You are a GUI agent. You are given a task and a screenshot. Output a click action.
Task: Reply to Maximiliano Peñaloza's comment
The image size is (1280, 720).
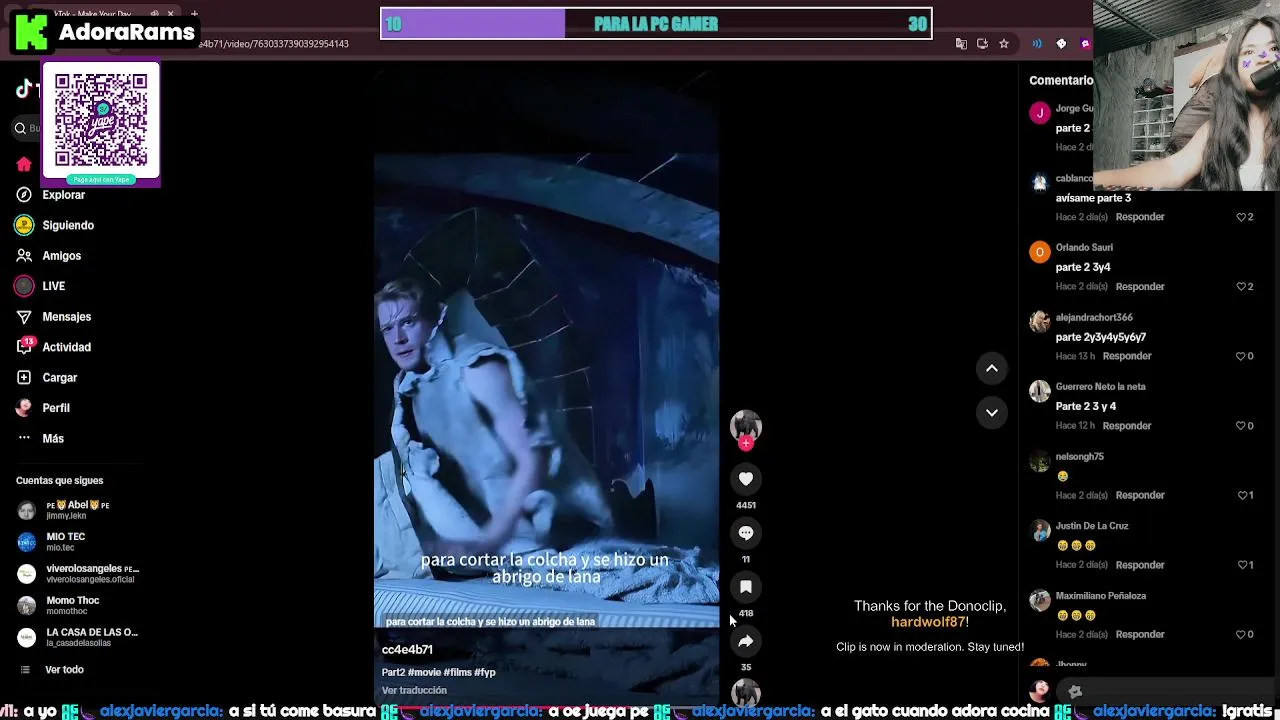(1140, 635)
